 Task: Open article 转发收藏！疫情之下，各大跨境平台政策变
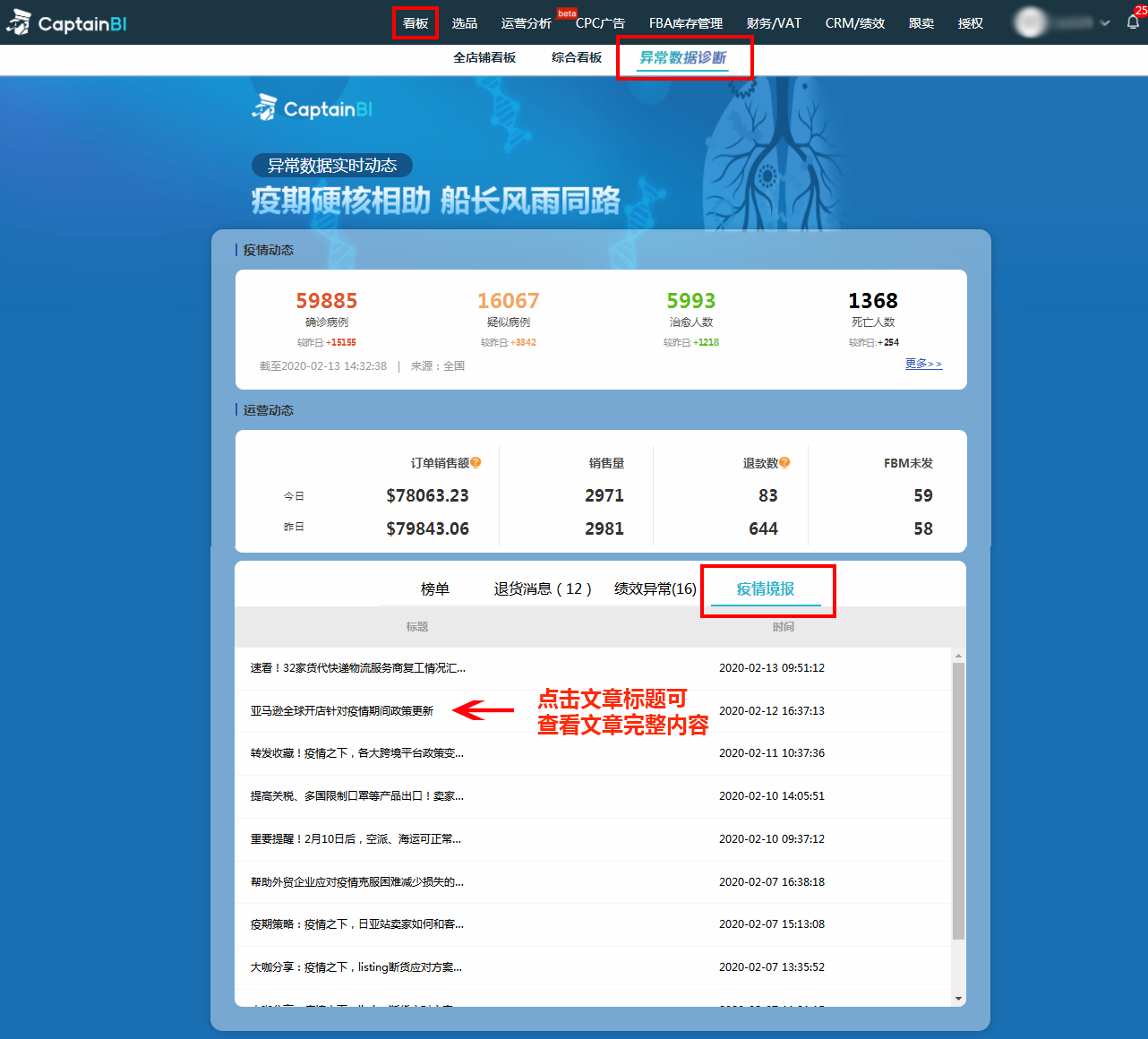(357, 753)
